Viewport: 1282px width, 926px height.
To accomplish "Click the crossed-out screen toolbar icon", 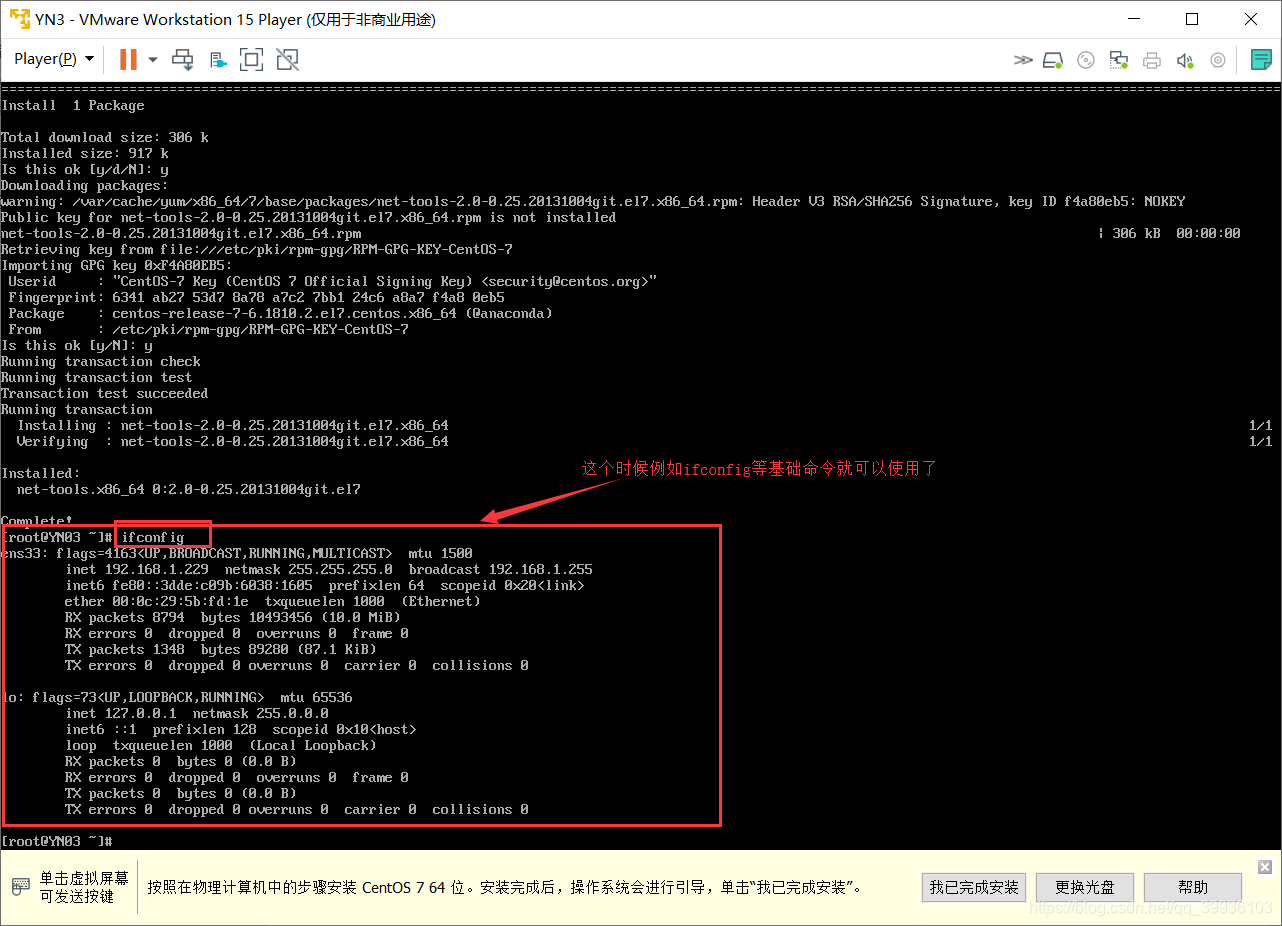I will [288, 60].
